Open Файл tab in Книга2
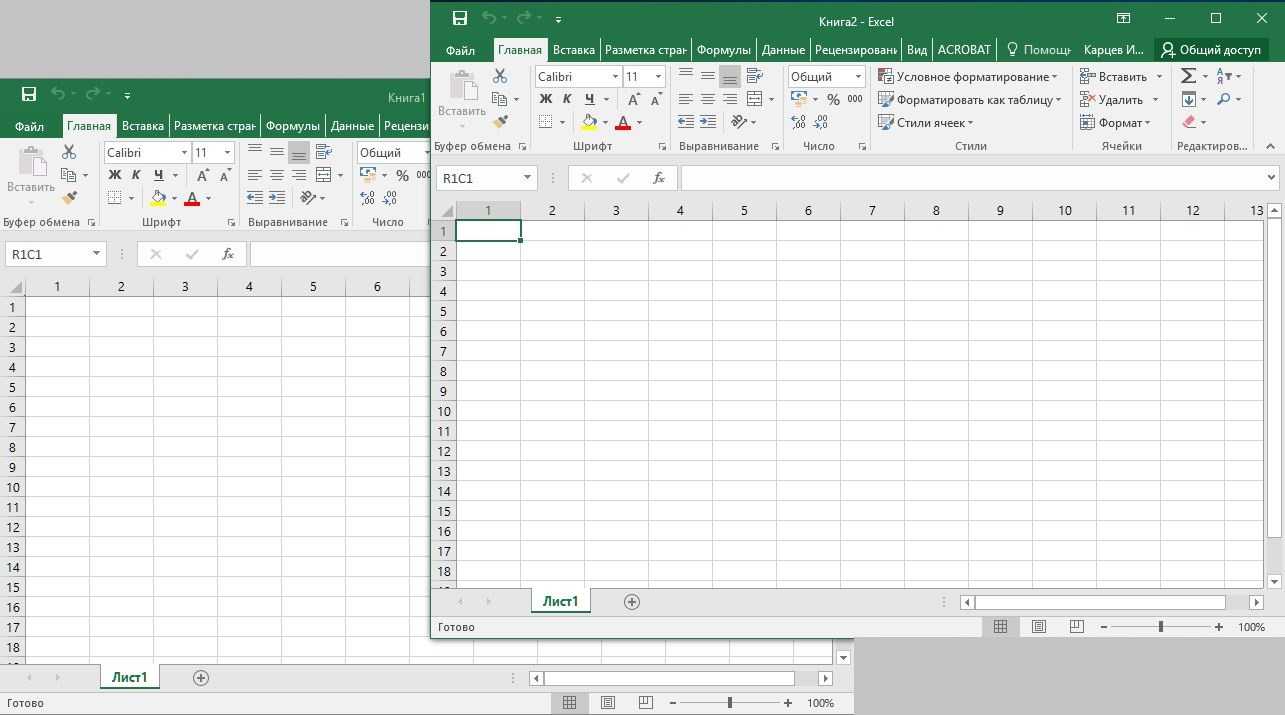This screenshot has width=1285, height=715. click(x=460, y=49)
